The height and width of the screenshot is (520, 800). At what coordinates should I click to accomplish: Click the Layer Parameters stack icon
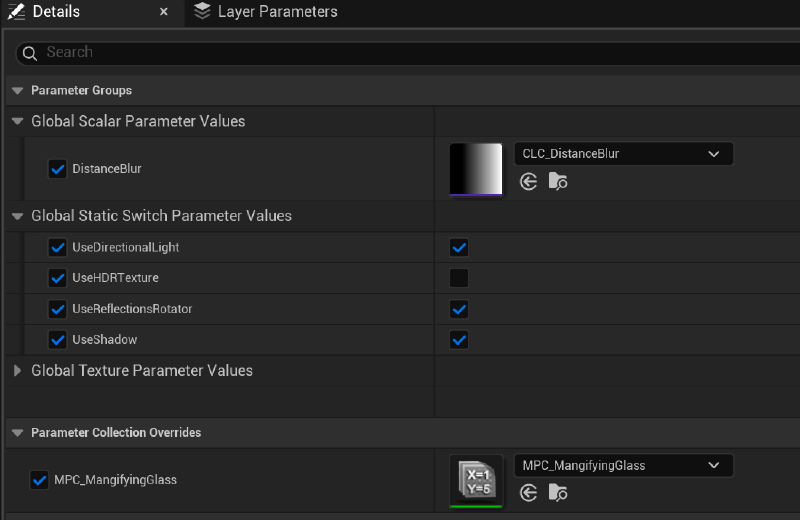click(x=203, y=12)
